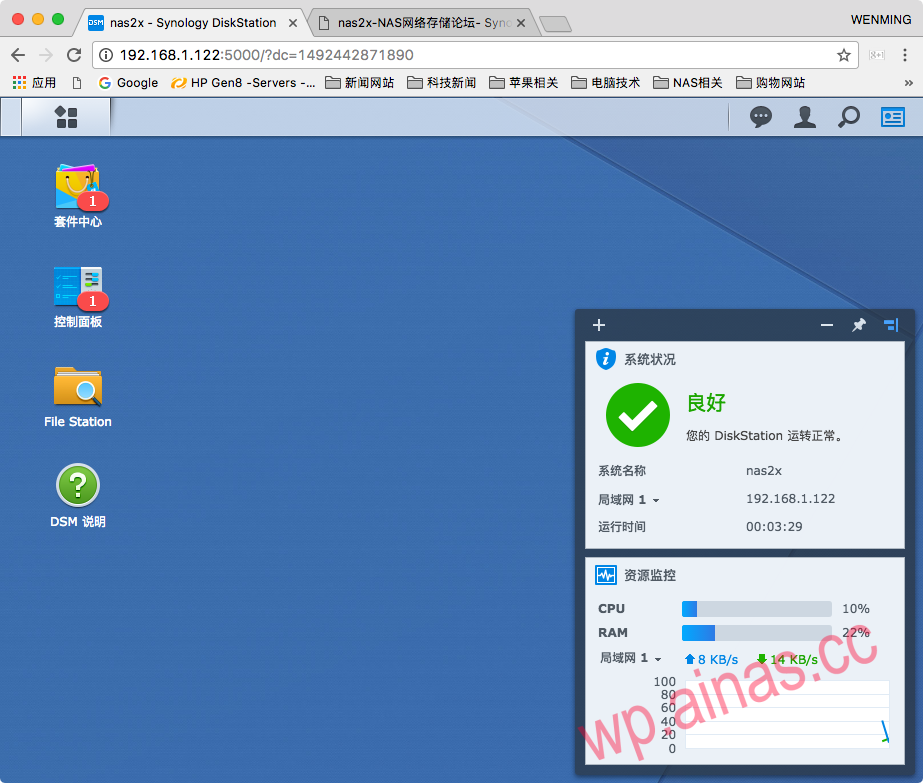
Task: Click the macOS green fullscreen window button
Action: (58, 19)
